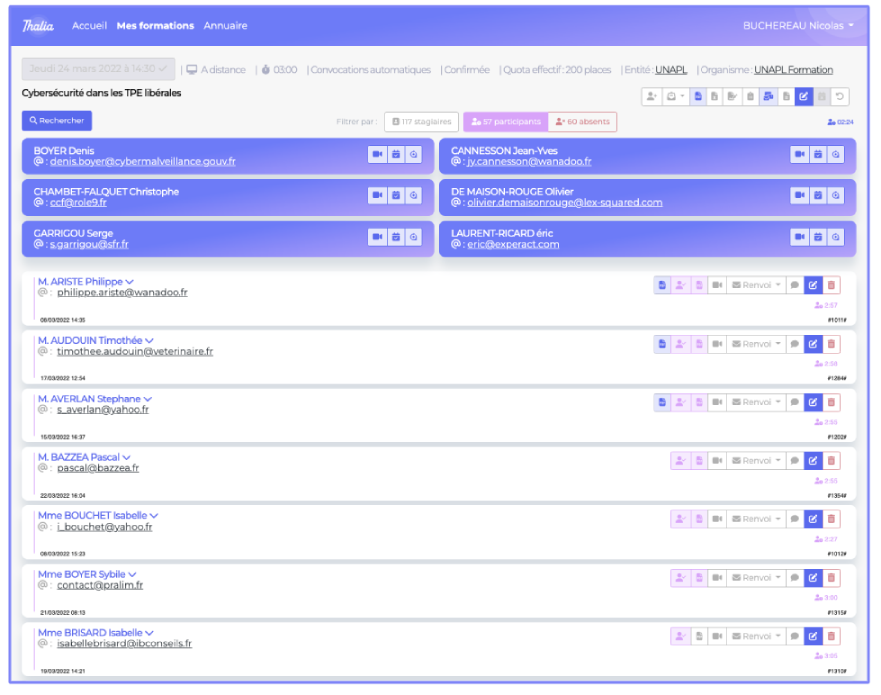The image size is (881, 695).
Task: Click email link olivier.demaisonrouge@lex-squared.com
Action: tap(564, 203)
